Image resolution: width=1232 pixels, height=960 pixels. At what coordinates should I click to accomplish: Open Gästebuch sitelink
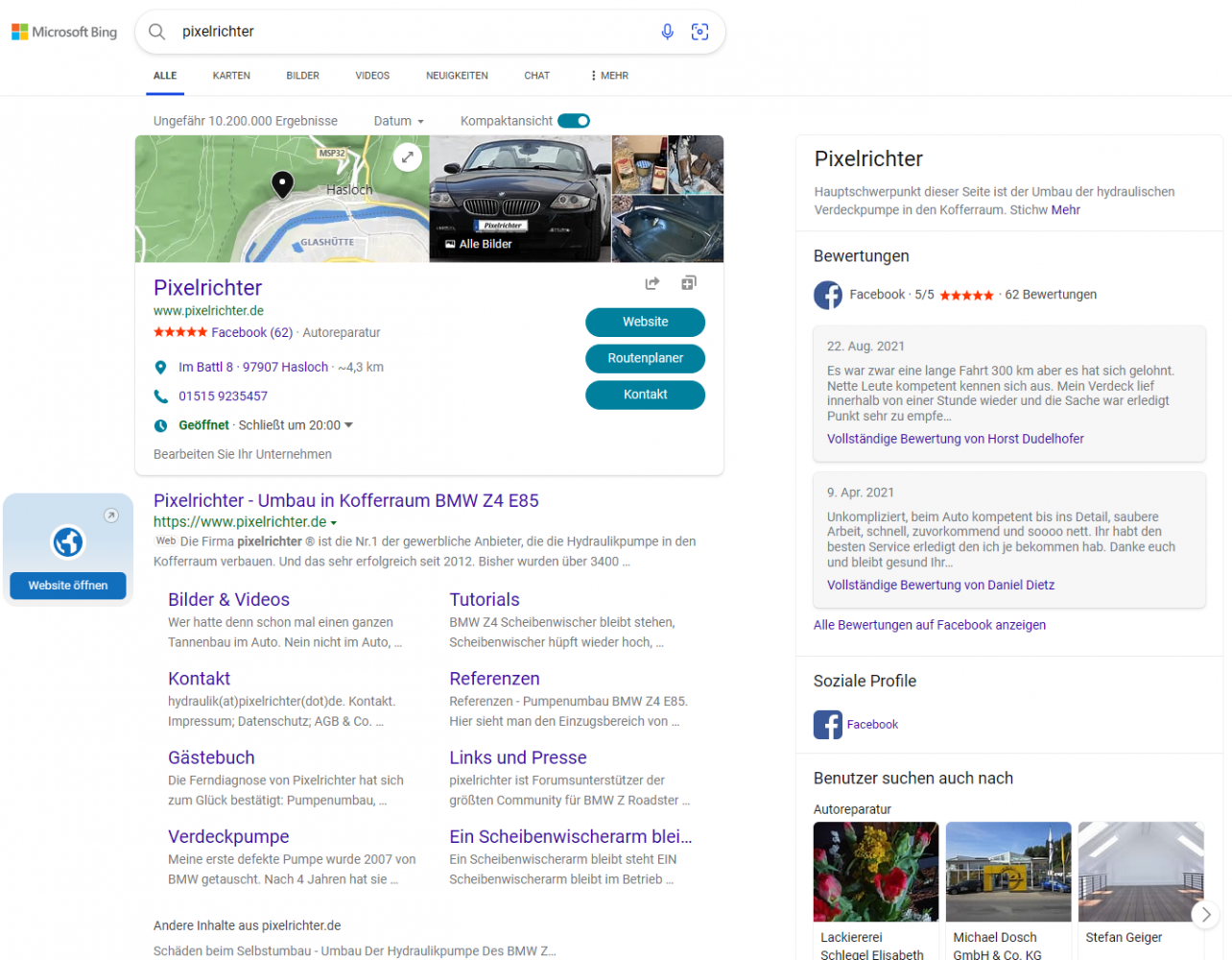[211, 758]
